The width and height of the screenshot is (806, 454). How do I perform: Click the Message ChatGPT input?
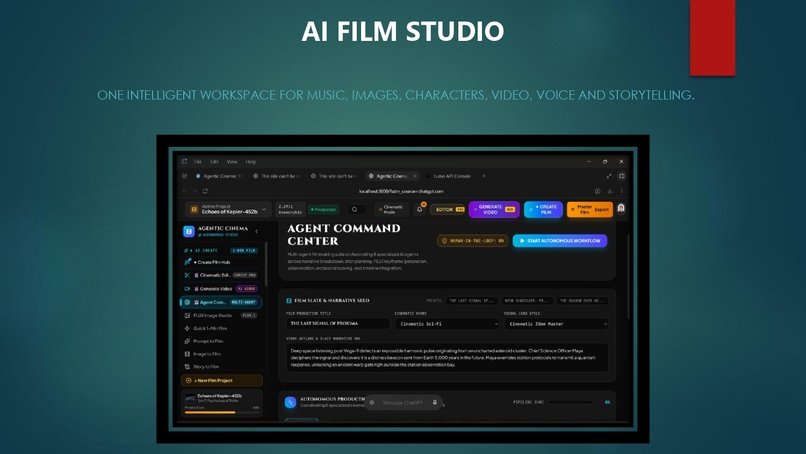pyautogui.click(x=403, y=403)
